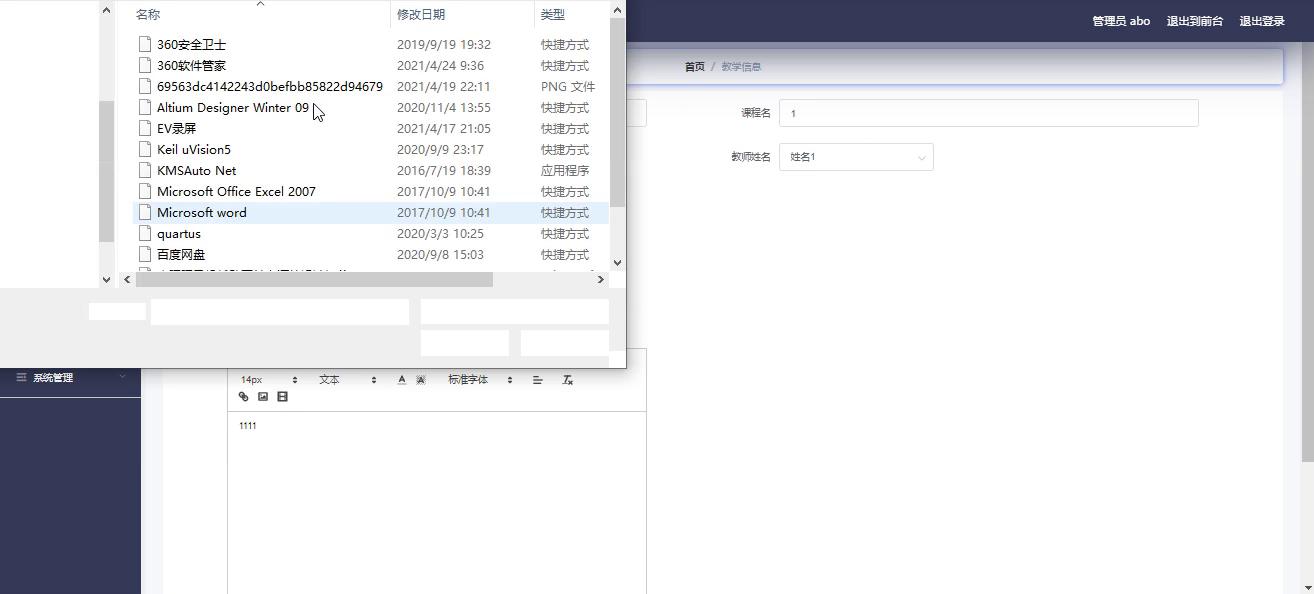Screen dimensions: 1314x594
Task: Select the Keil uVision5 file in list
Action: pyautogui.click(x=194, y=150)
